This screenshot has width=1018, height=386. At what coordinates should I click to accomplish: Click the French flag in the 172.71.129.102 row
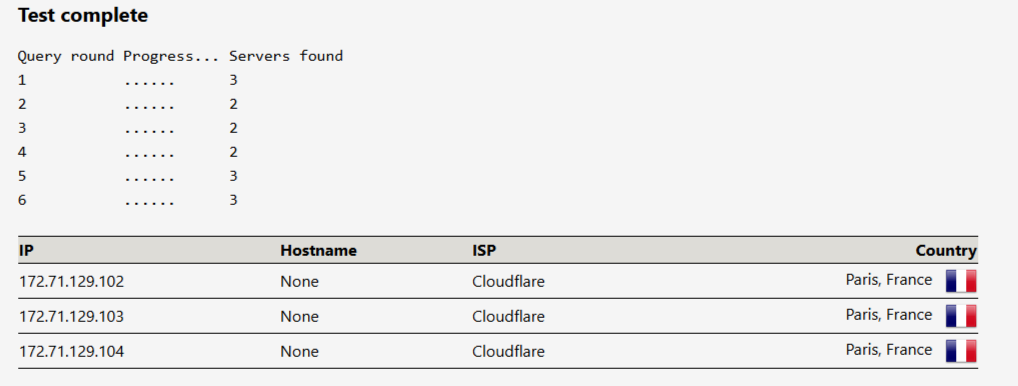tap(961, 282)
